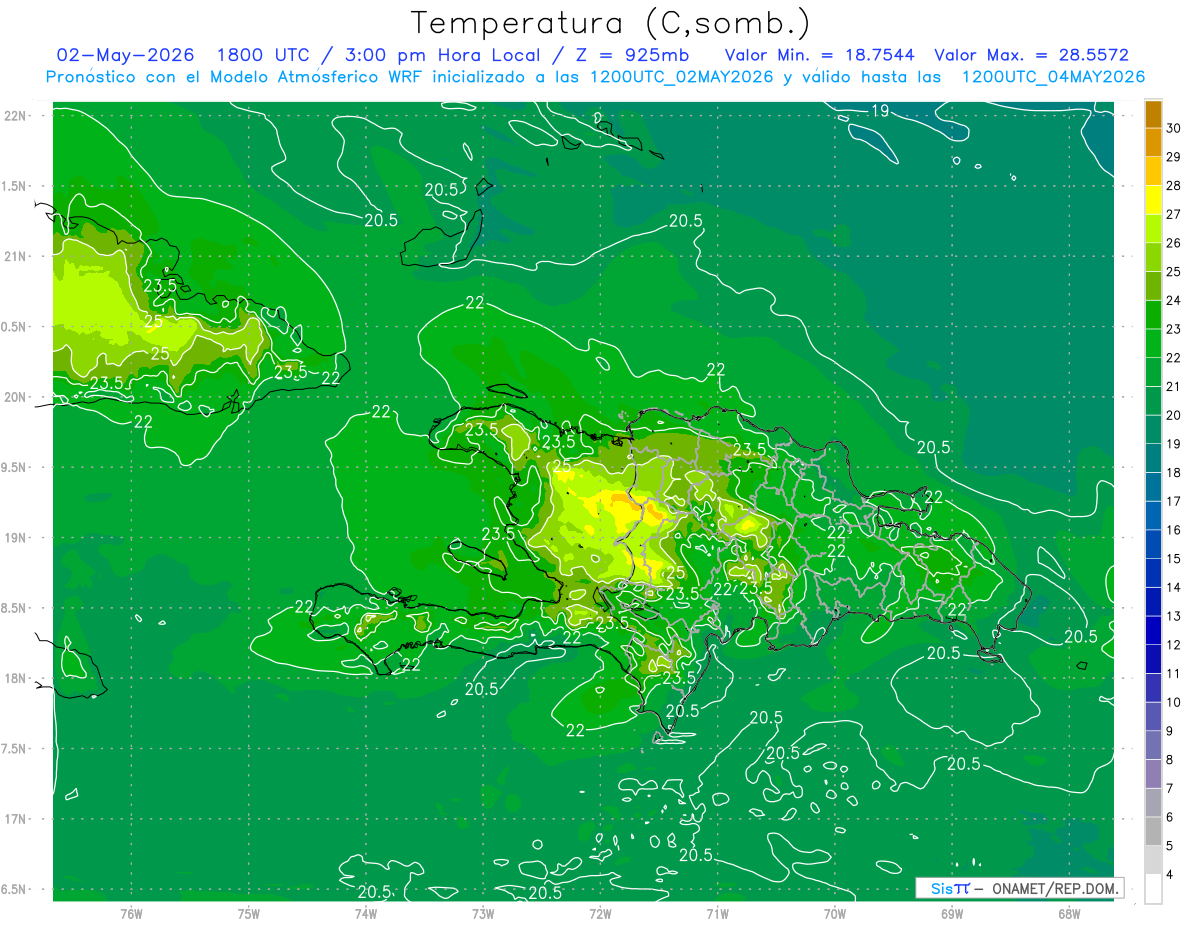Image resolution: width=1200 pixels, height=927 pixels.
Task: Click the 1200UTC_04MAY2026 validity text
Action: tap(1053, 77)
